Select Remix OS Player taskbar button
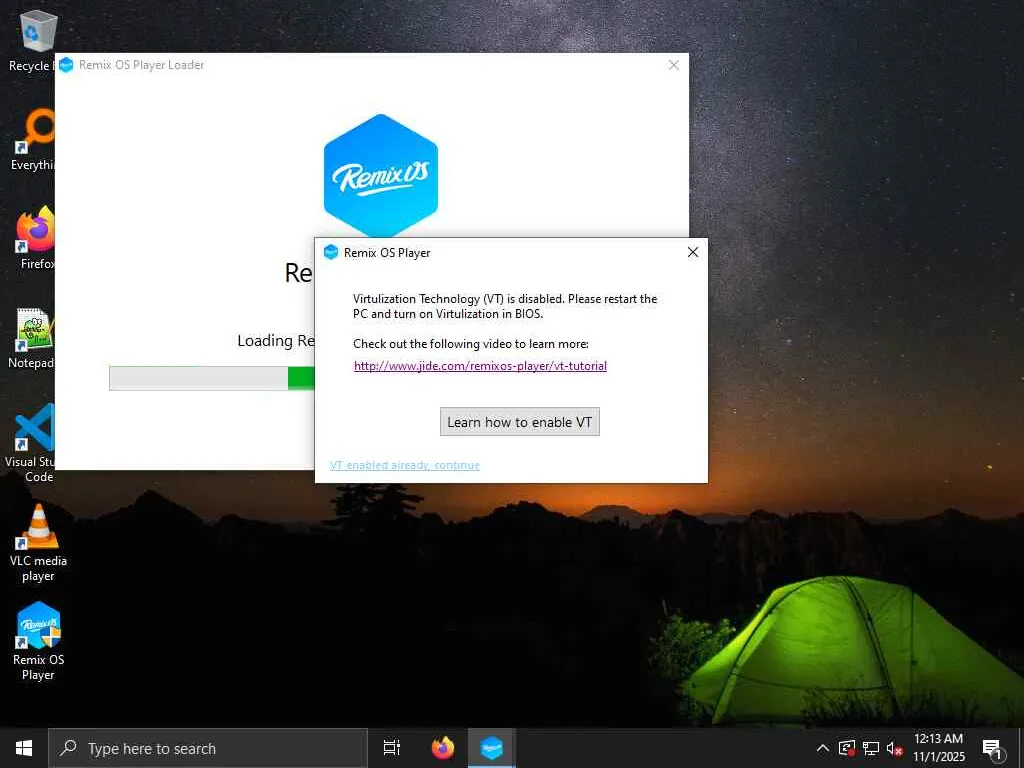The height and width of the screenshot is (768, 1024). (492, 748)
